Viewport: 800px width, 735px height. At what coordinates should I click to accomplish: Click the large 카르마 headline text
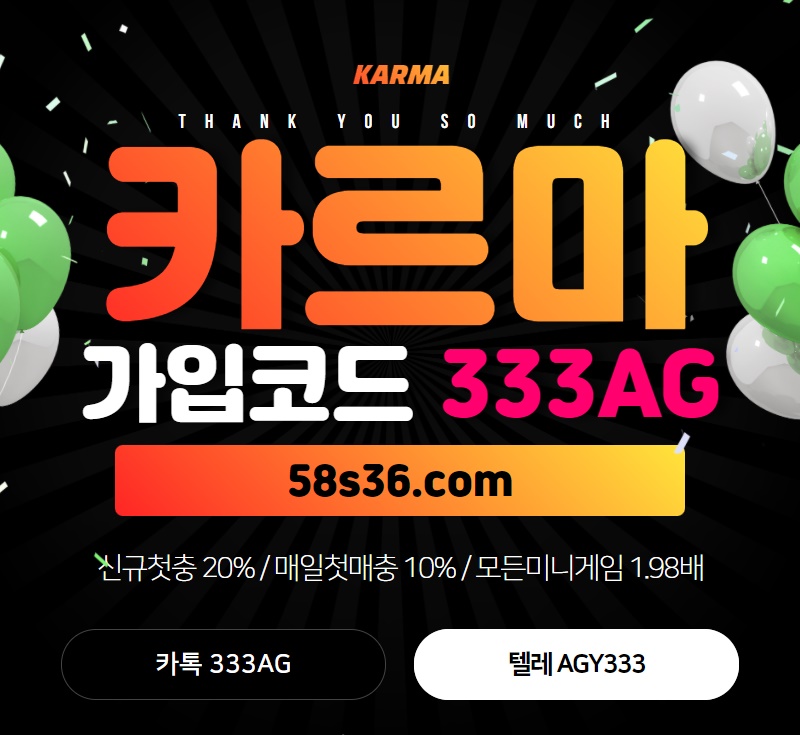pyautogui.click(x=407, y=234)
